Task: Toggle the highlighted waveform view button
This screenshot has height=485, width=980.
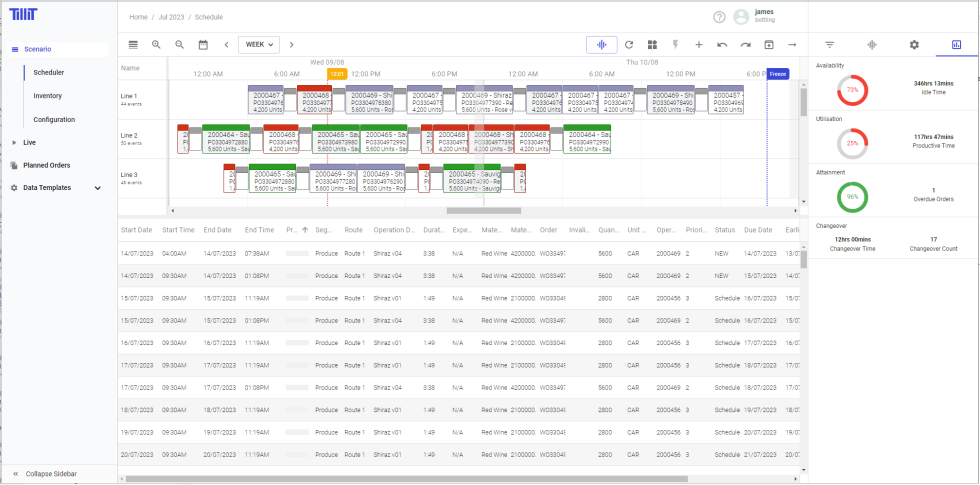Action: (602, 45)
